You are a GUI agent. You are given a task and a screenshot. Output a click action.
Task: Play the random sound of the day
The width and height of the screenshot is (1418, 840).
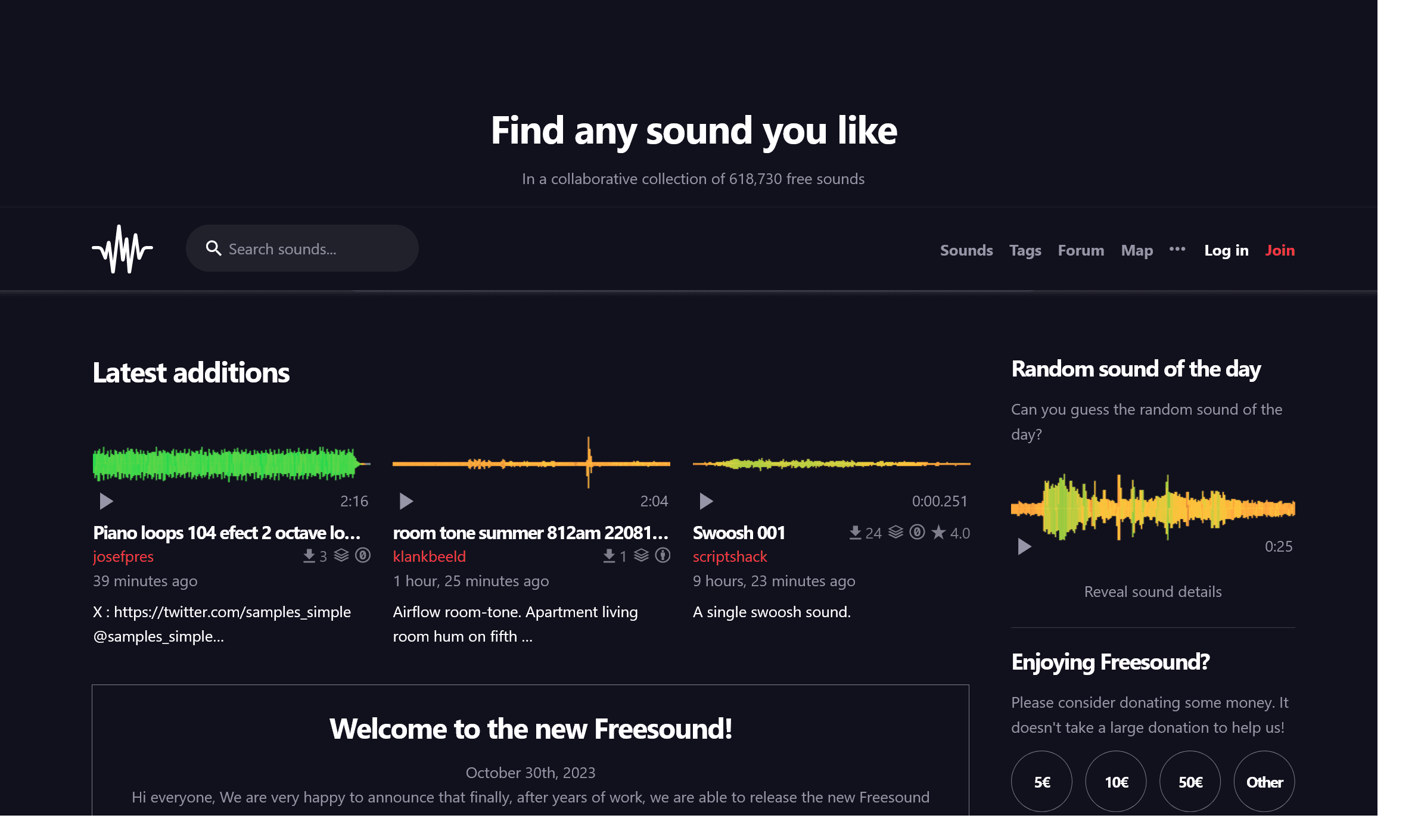[1024, 546]
